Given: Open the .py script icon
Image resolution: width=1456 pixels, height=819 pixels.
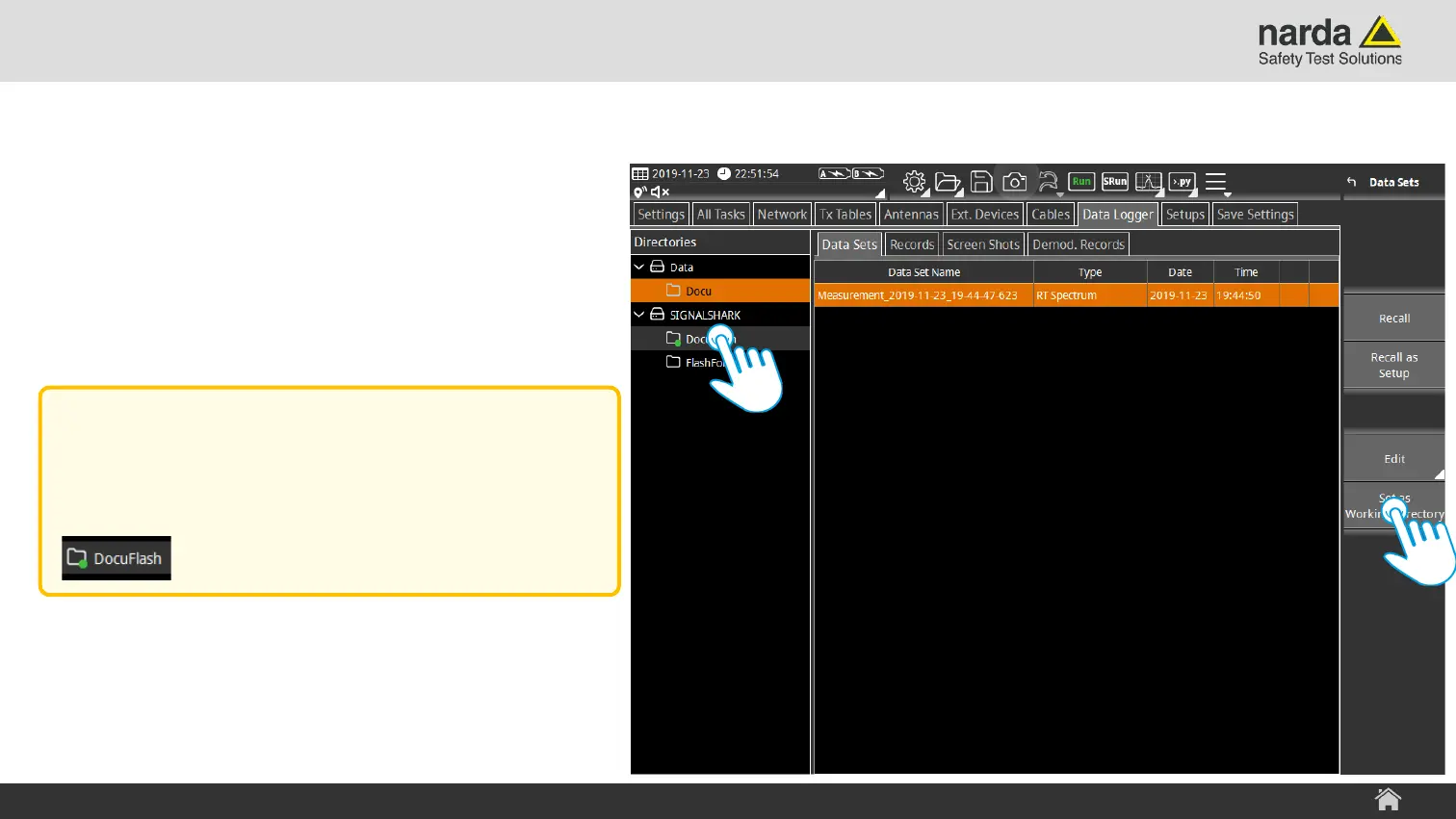Looking at the screenshot, I should coord(1182,181).
